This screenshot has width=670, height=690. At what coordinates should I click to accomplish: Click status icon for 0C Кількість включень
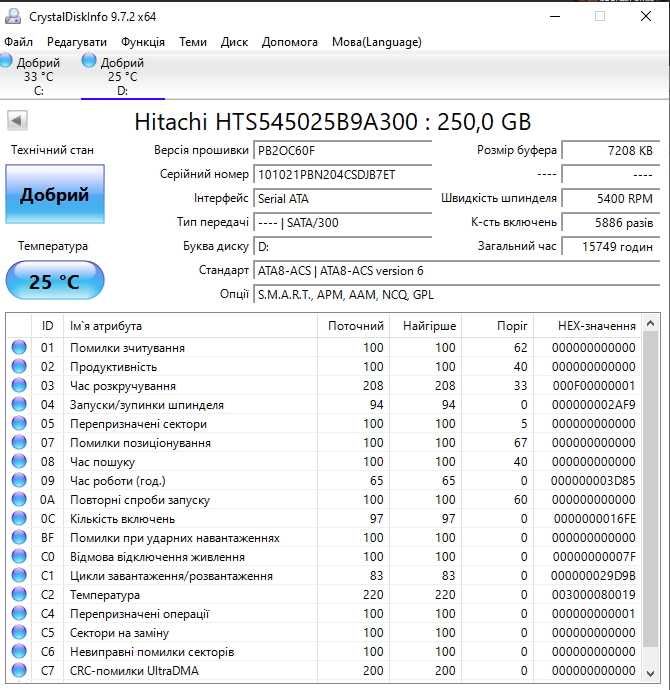point(19,518)
